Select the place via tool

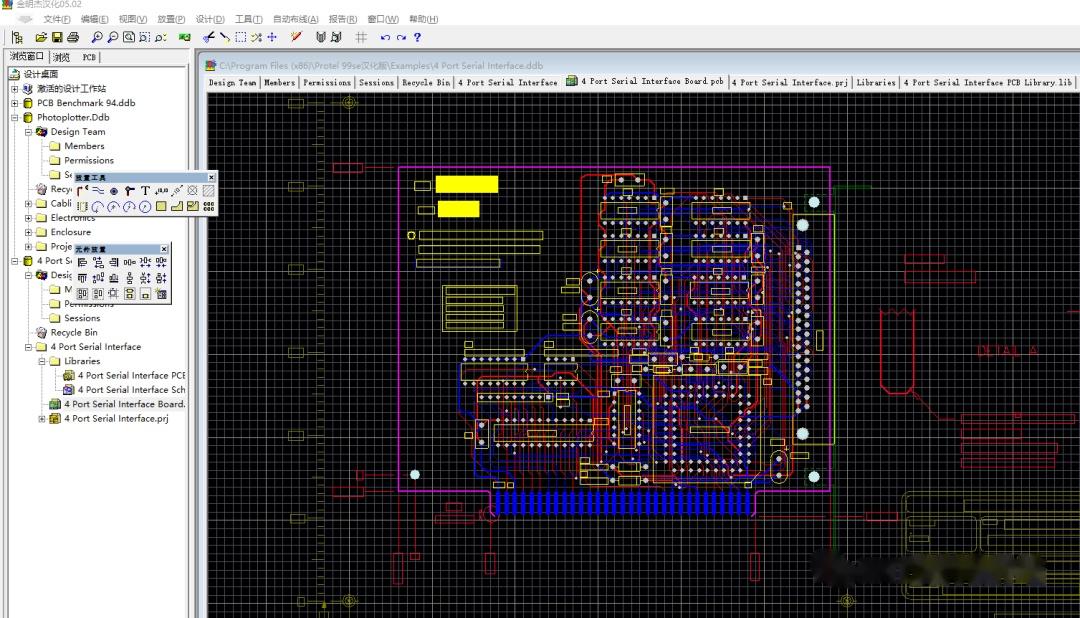pyautogui.click(x=129, y=191)
